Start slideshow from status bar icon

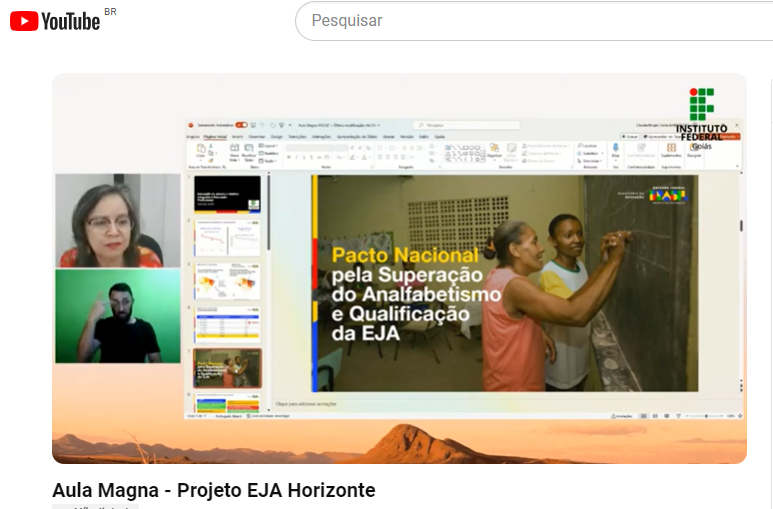(680, 415)
